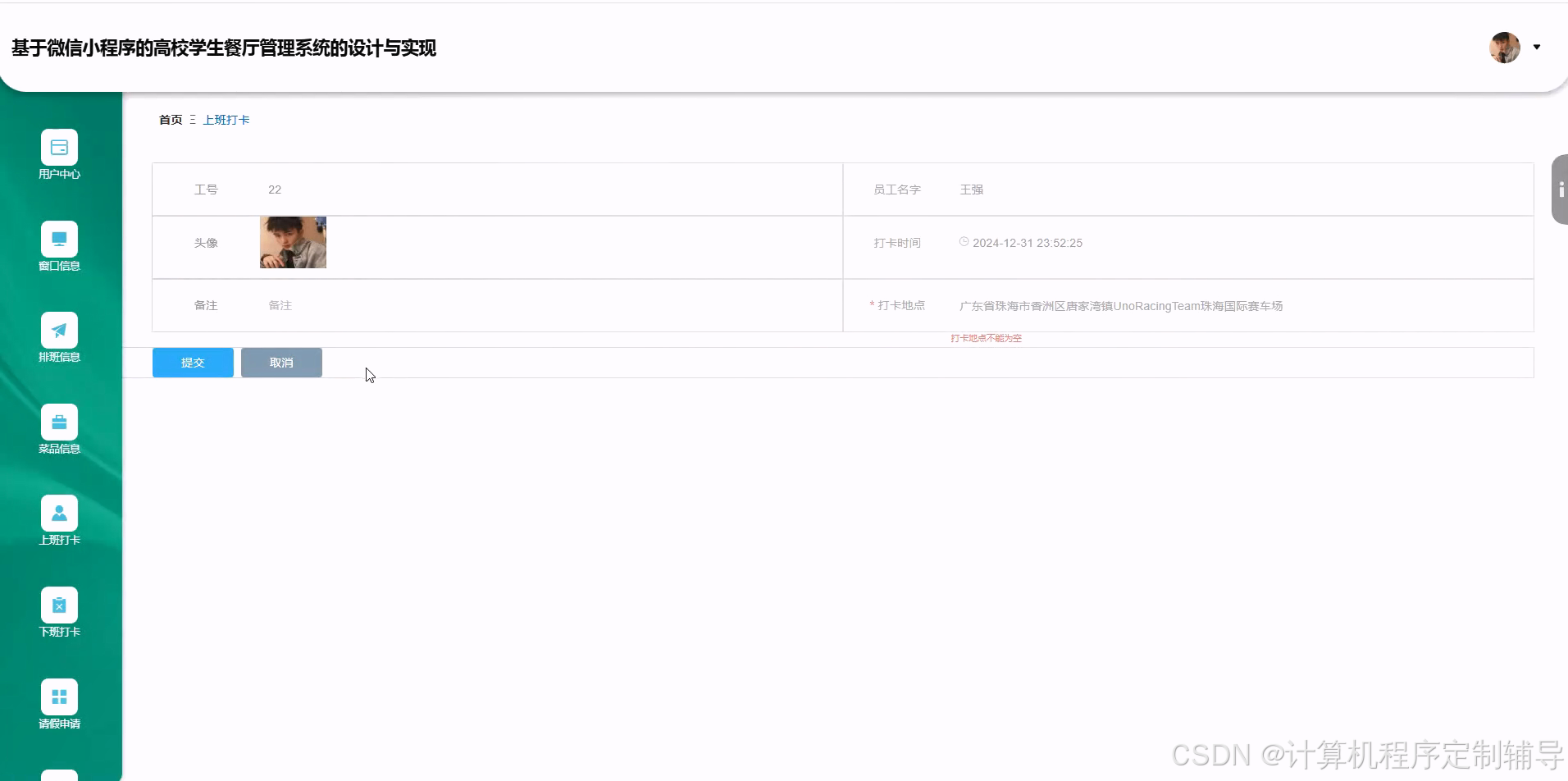This screenshot has height=781, width=1568.
Task: Open the 请假申请 grid icon
Action: point(59,697)
